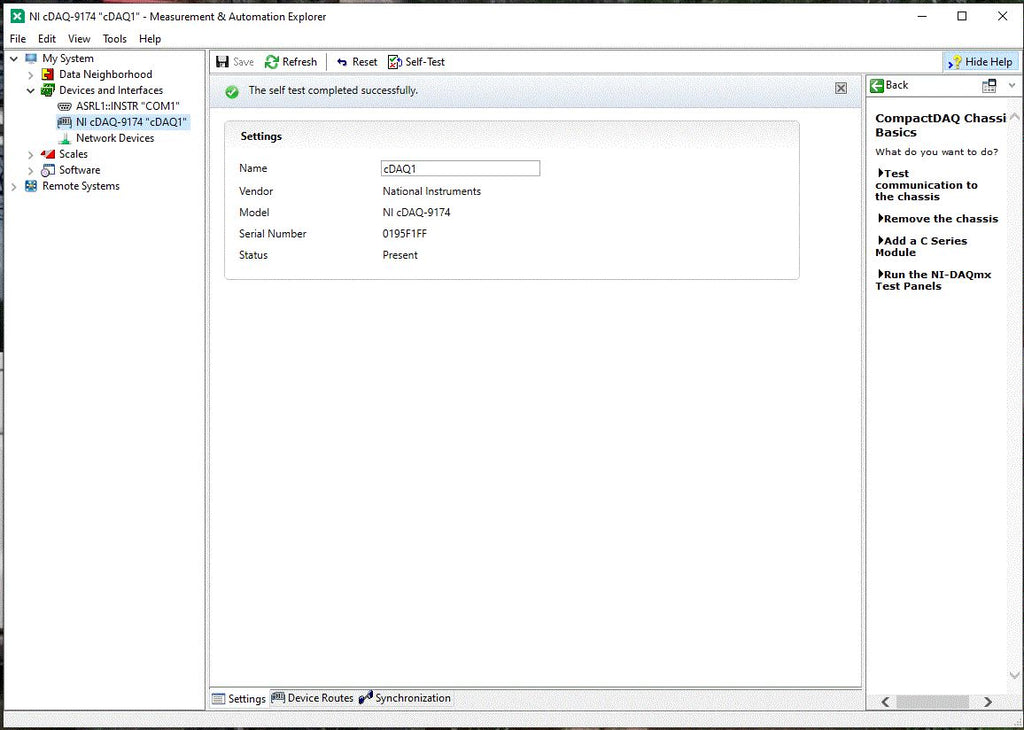The height and width of the screenshot is (730, 1024).
Task: Click the help panel options icon
Action: (x=989, y=86)
